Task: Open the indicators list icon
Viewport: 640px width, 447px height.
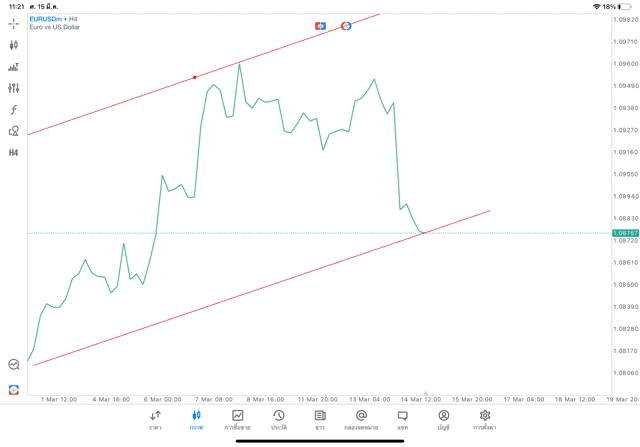Action: [13, 67]
